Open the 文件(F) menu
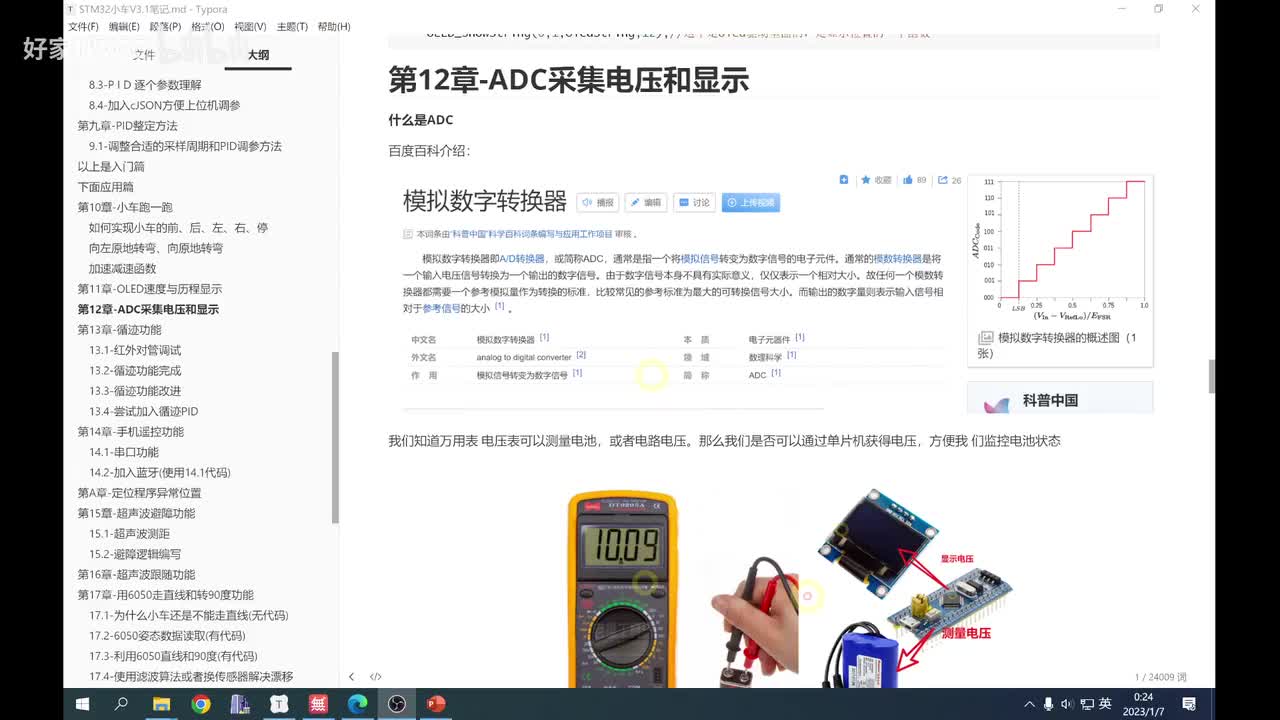This screenshot has height=720, width=1280. [x=83, y=27]
